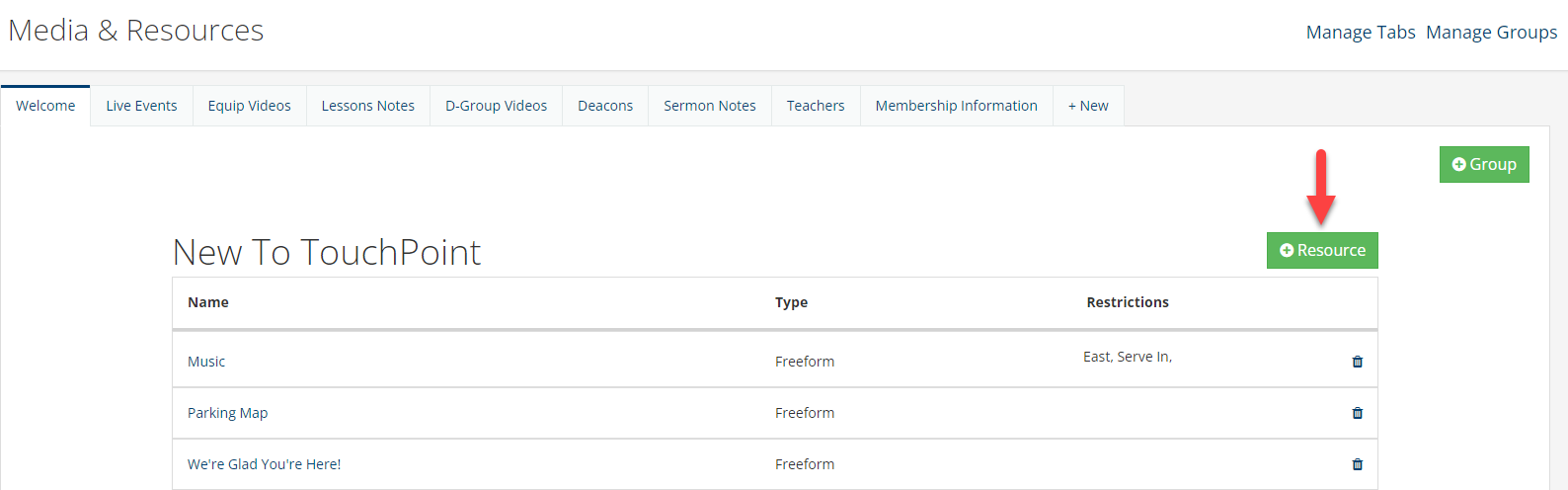Switch to the Live Events tab
This screenshot has width=1568, height=490.
(x=141, y=106)
